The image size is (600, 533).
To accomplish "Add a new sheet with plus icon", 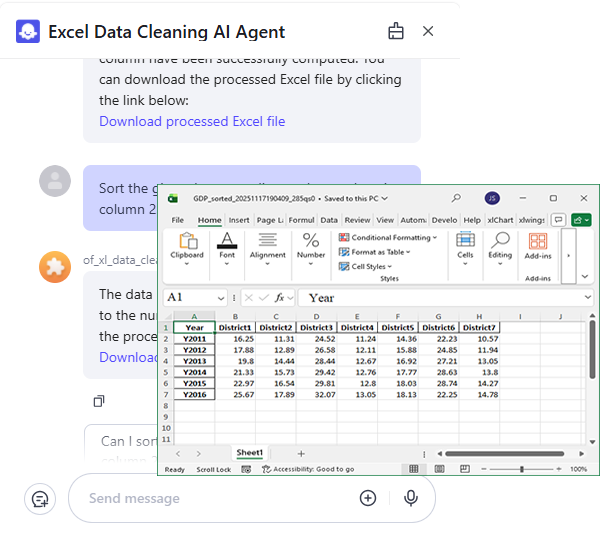I will pyautogui.click(x=301, y=453).
